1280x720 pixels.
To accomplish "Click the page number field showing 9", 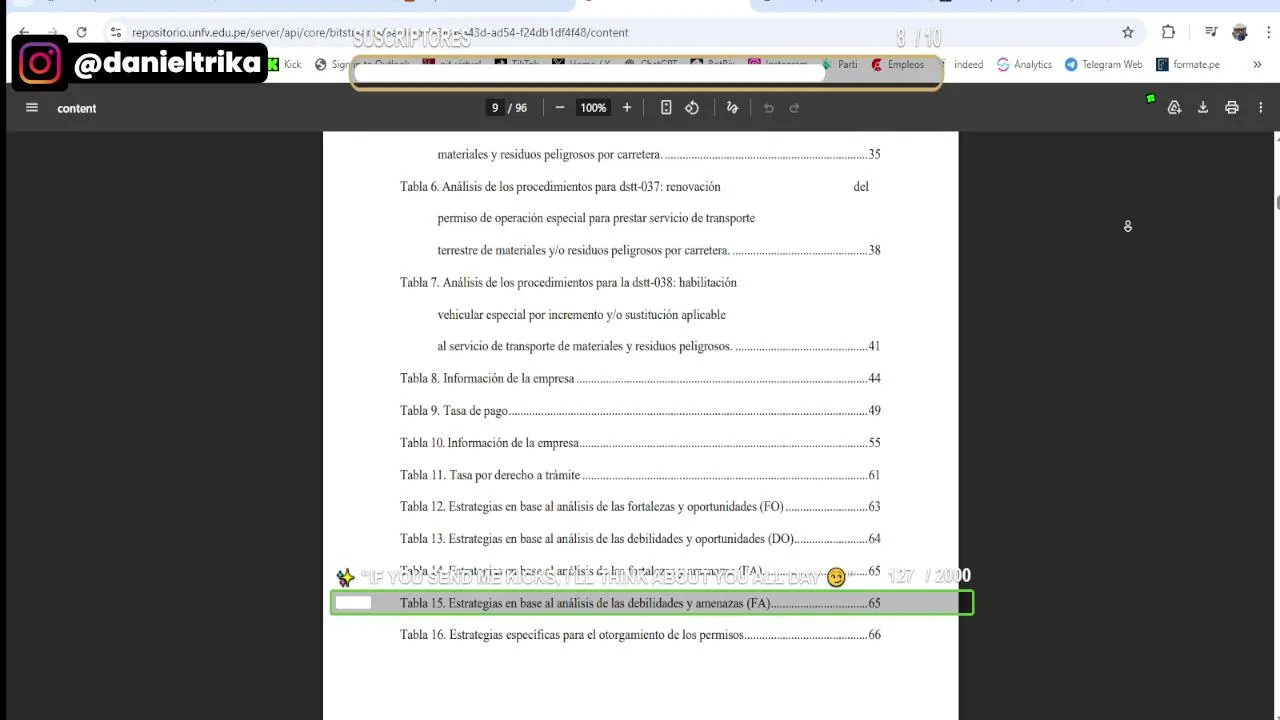I will click(x=495, y=108).
